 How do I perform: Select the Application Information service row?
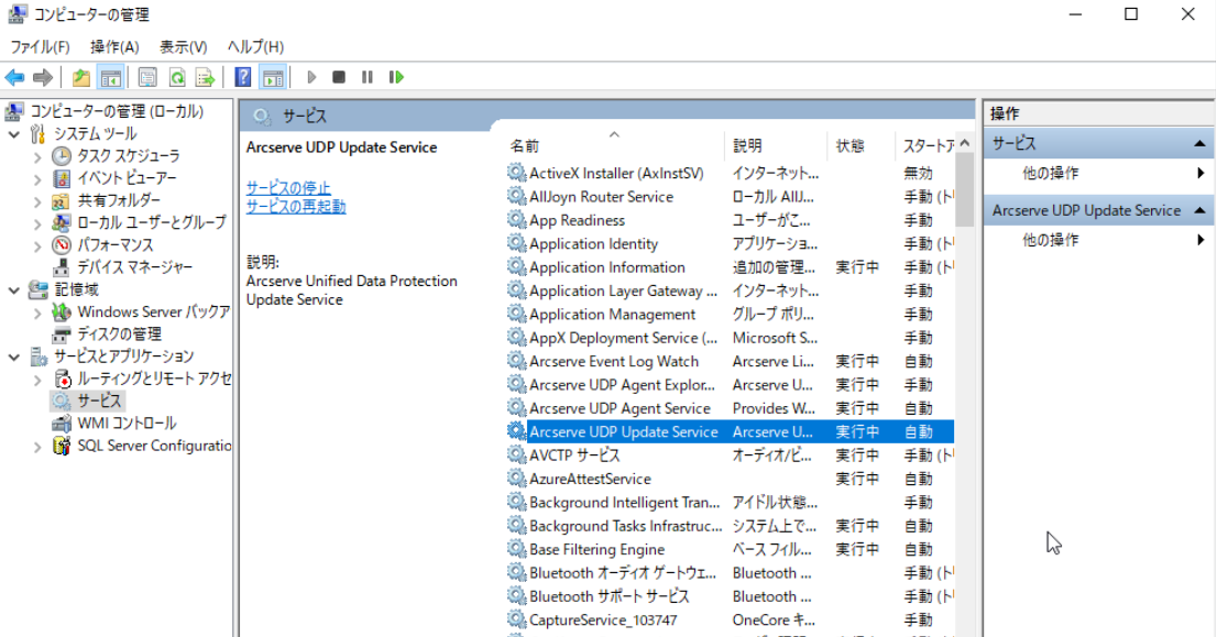(x=729, y=267)
